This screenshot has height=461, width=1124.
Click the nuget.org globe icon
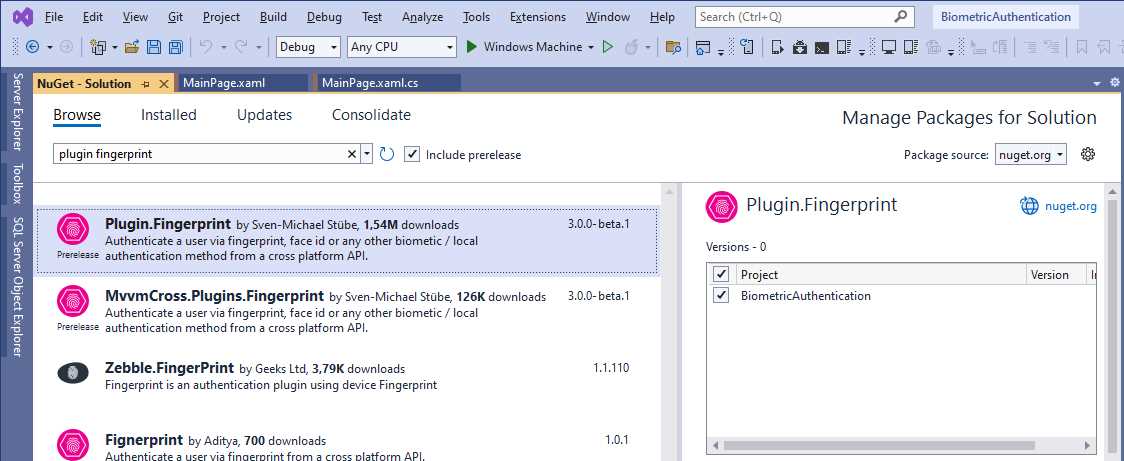pos(1029,206)
